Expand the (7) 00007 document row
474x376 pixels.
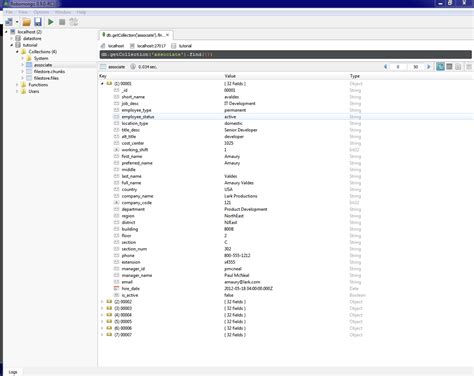pyautogui.click(x=102, y=335)
